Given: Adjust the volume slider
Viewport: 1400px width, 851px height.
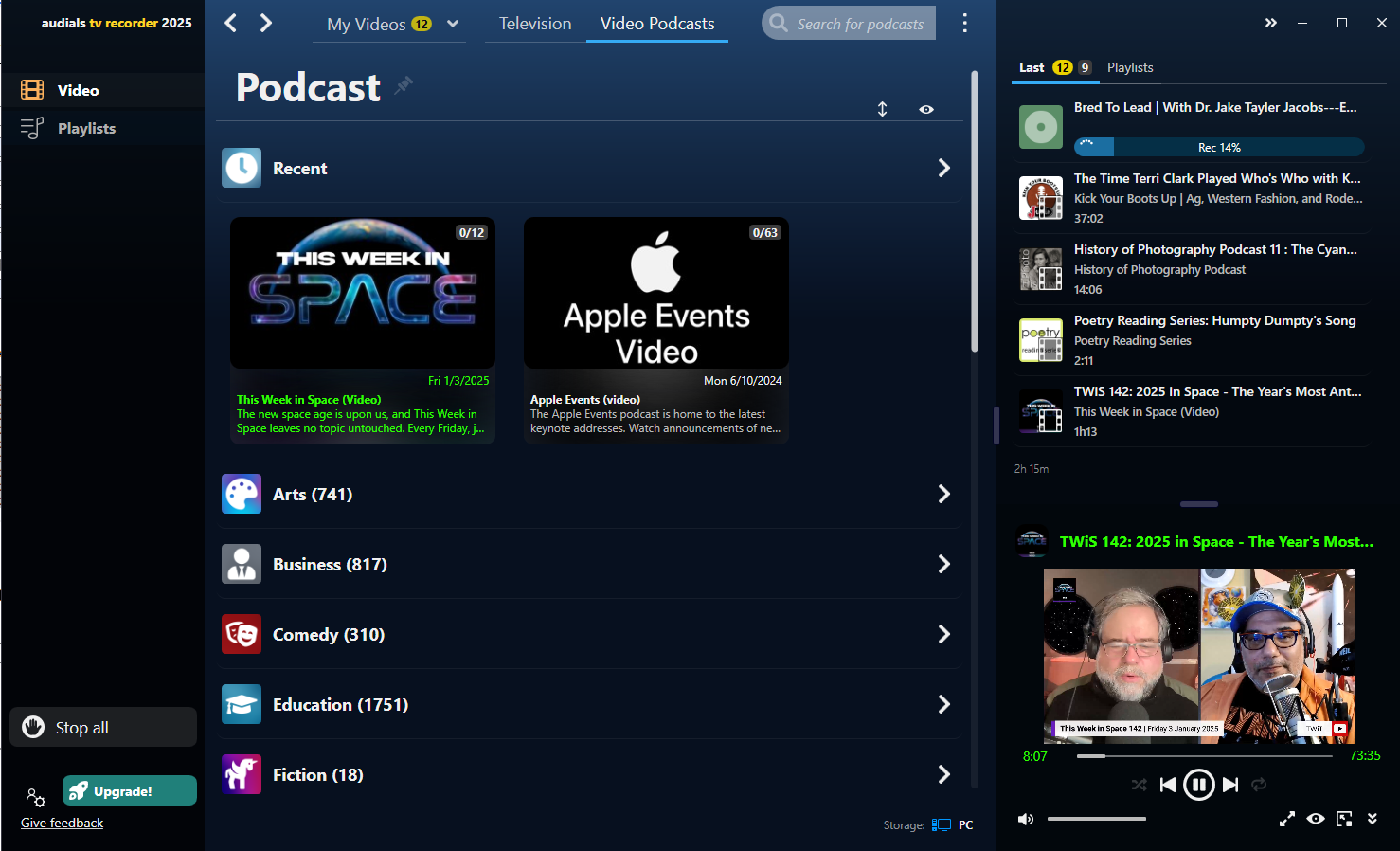Looking at the screenshot, I should click(1097, 819).
